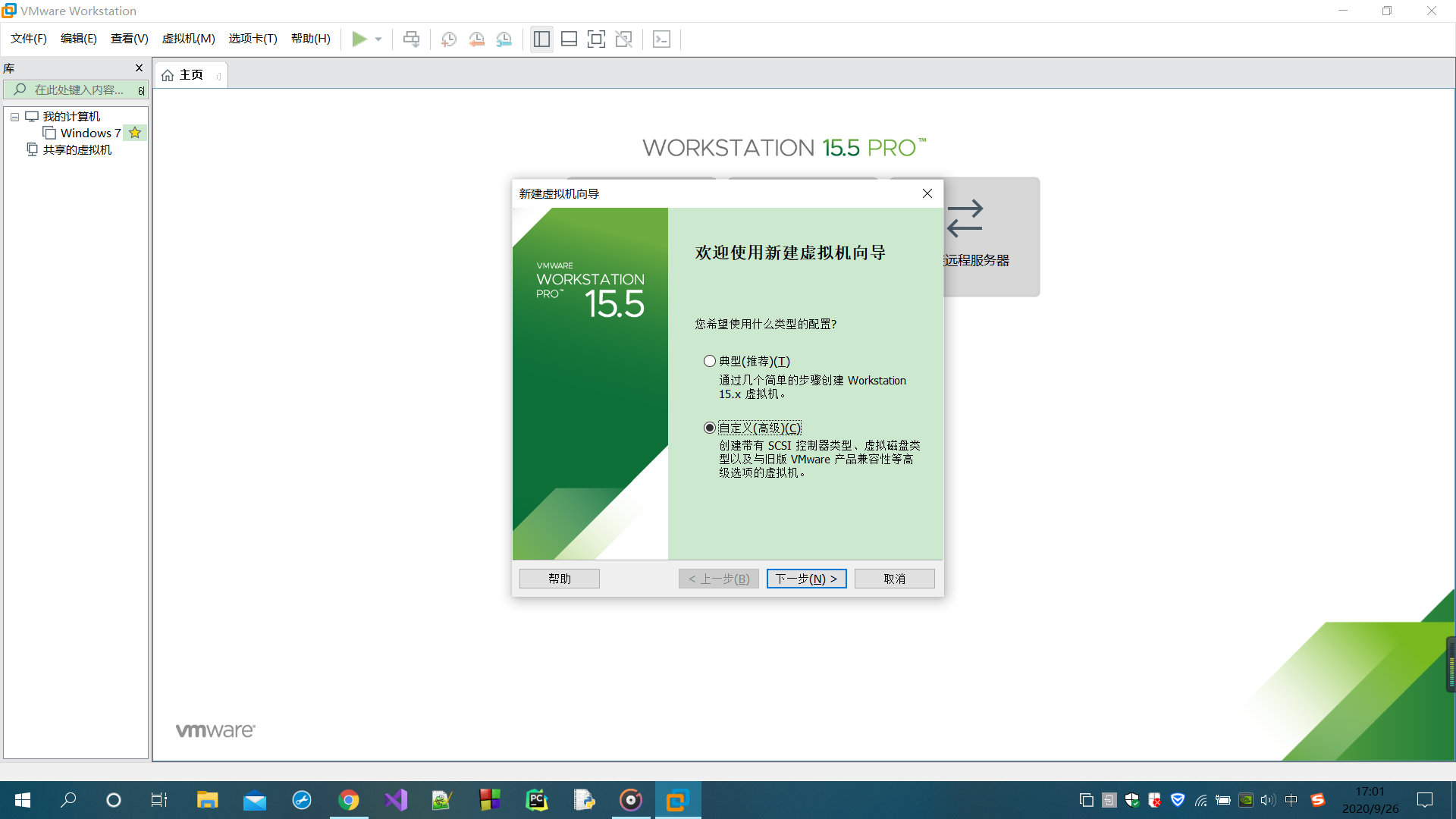
Task: Open the snapshot manager icon
Action: (x=504, y=39)
